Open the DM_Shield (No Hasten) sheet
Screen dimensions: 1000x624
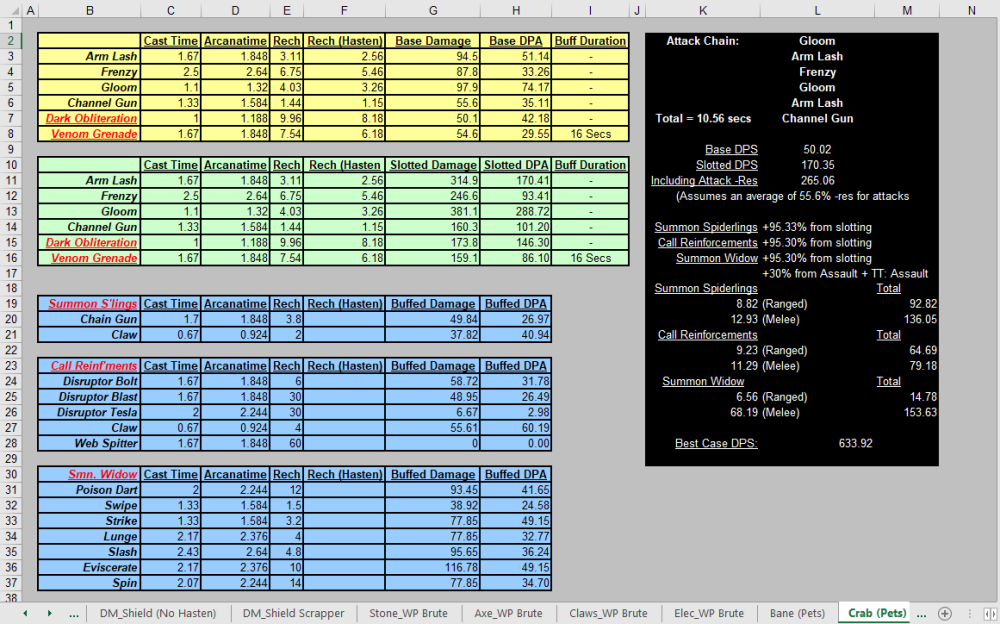coord(158,613)
